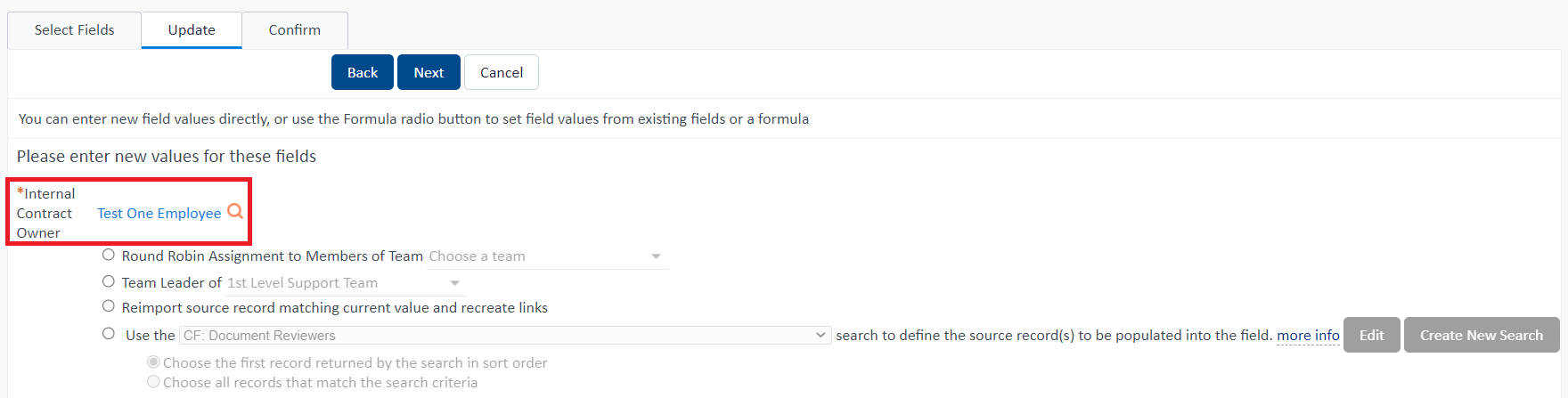Click the orange lookup magnifier icon
Viewport: 1568px width, 398px height.
coord(235,211)
